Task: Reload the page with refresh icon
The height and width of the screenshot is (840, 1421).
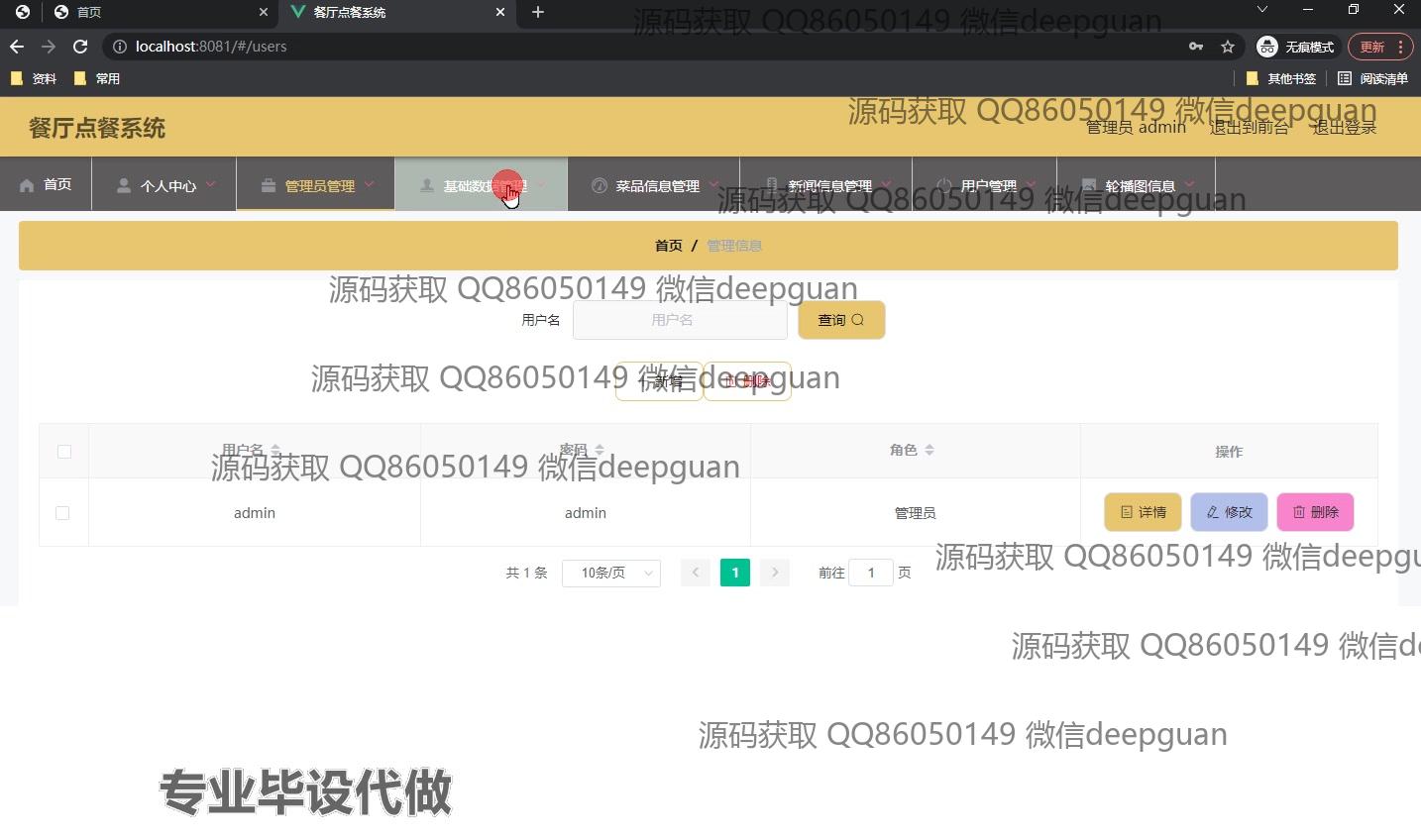Action: point(80,47)
